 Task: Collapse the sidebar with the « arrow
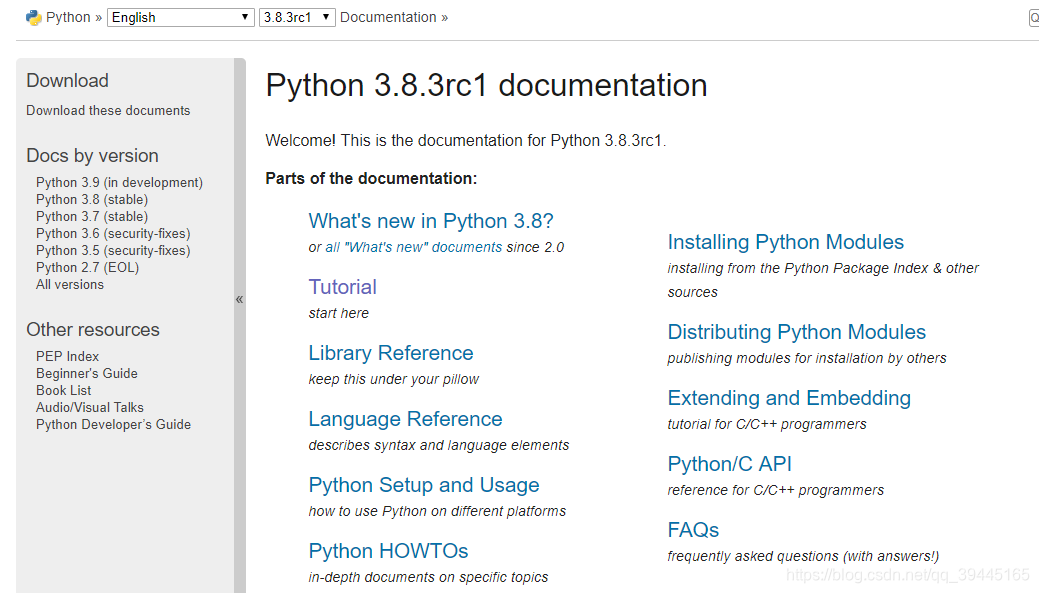coord(239,299)
